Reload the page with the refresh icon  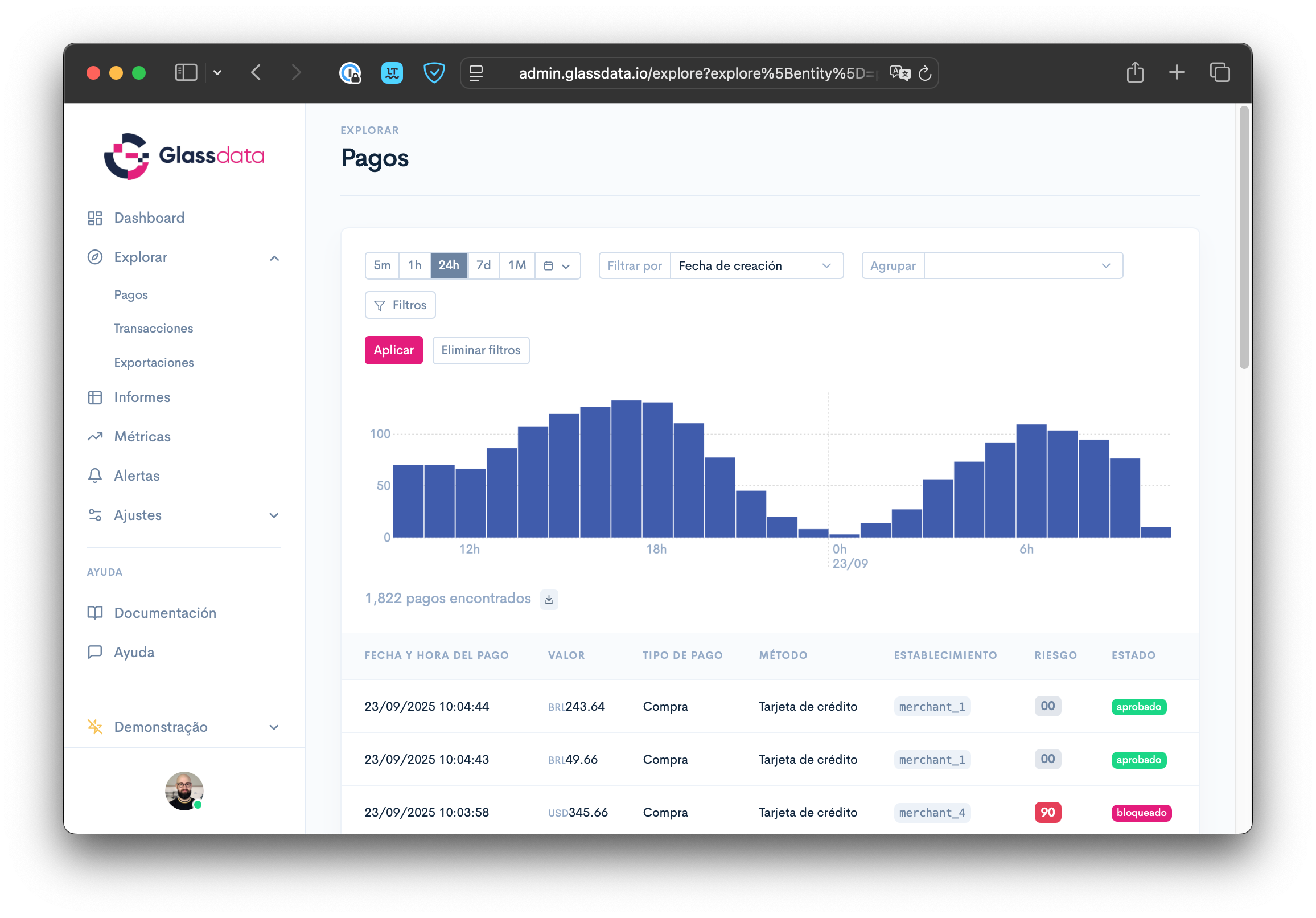pyautogui.click(x=924, y=73)
